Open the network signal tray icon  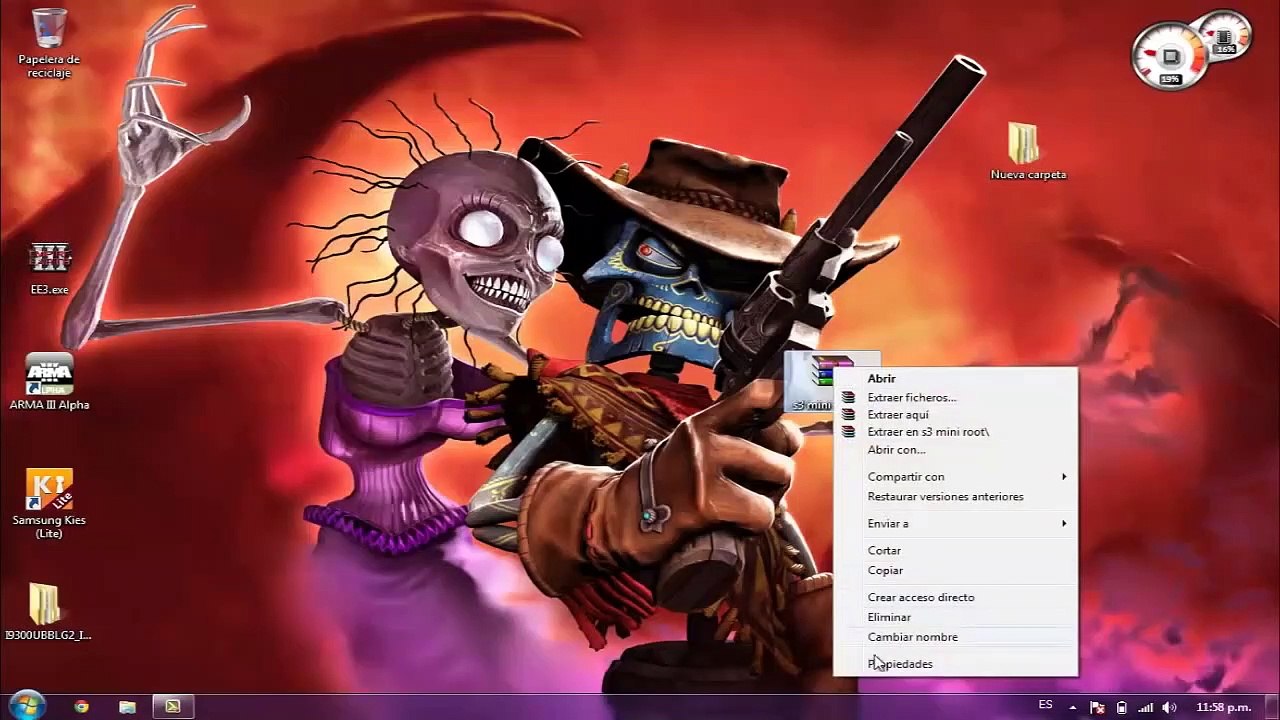[1145, 707]
